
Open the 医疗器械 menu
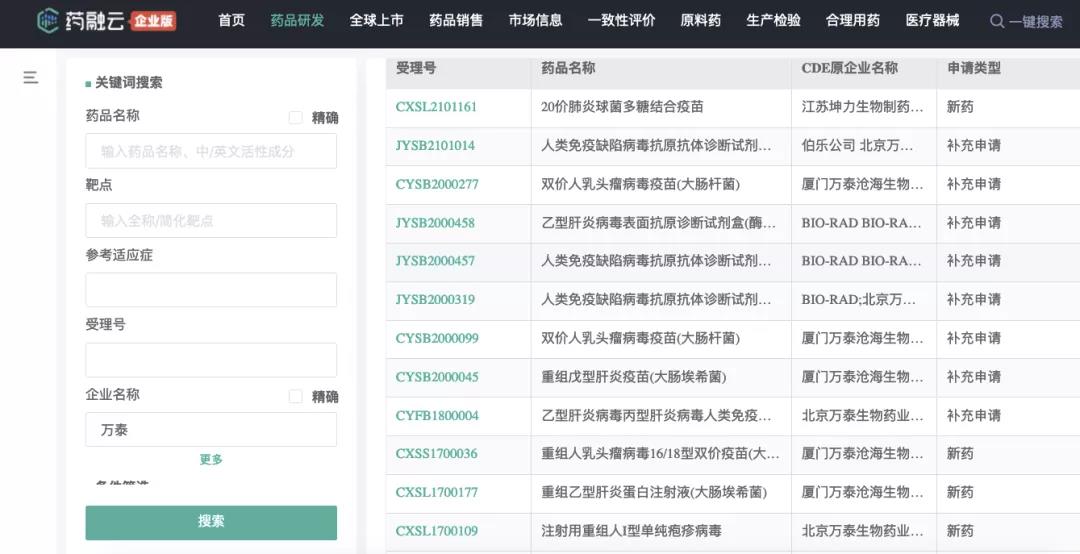tap(932, 21)
